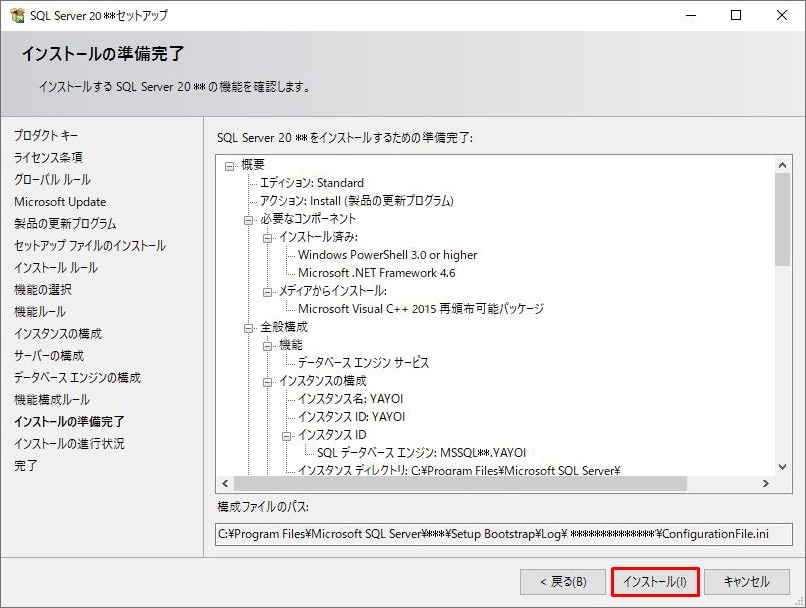This screenshot has width=806, height=608.
Task: Click the インストール(I) button
Action: 655,582
